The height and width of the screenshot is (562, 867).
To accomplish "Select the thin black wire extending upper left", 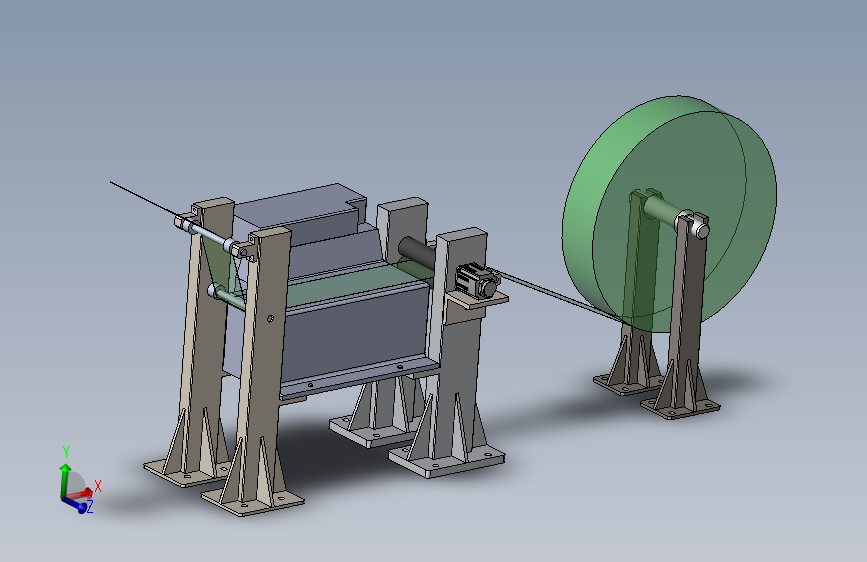I will (x=145, y=199).
